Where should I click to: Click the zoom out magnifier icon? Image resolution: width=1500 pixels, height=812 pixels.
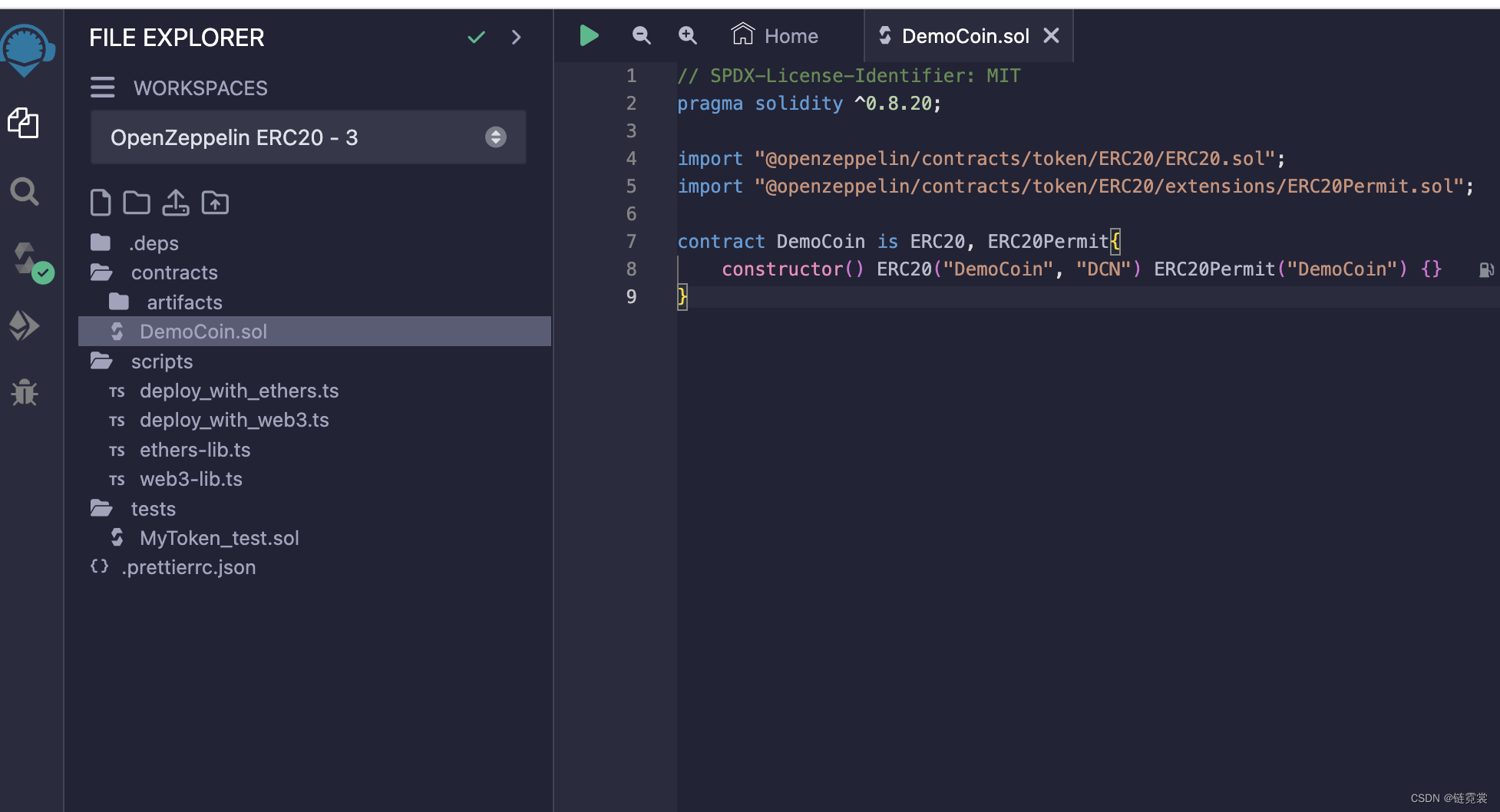[641, 35]
